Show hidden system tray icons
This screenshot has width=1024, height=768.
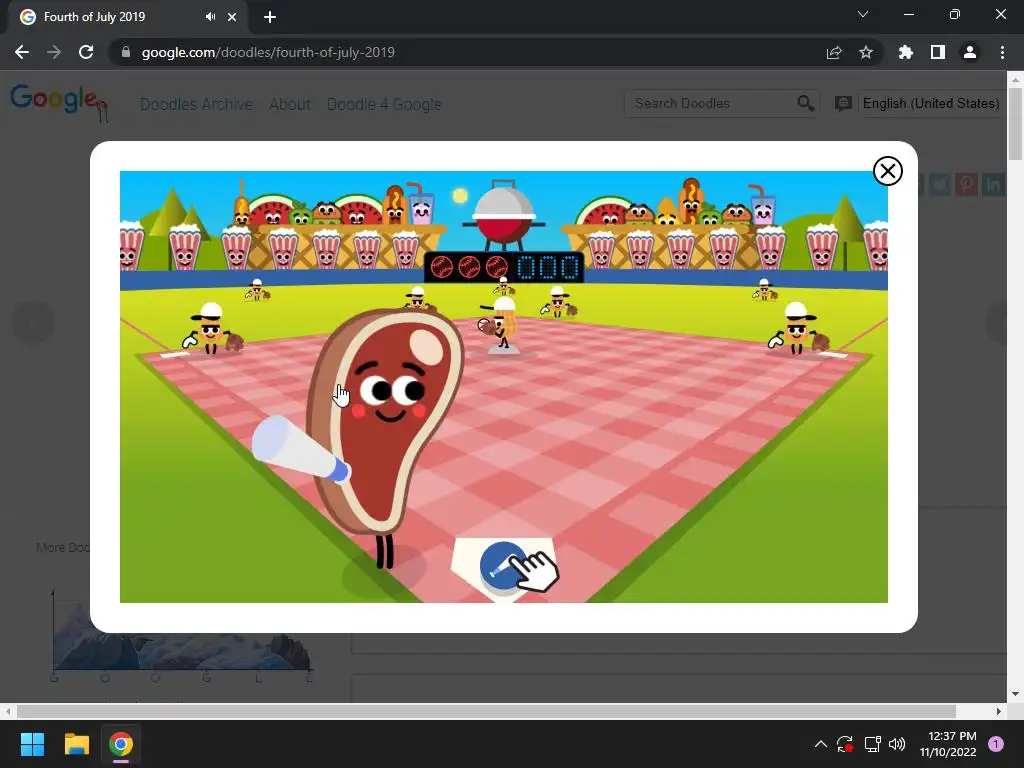point(821,744)
